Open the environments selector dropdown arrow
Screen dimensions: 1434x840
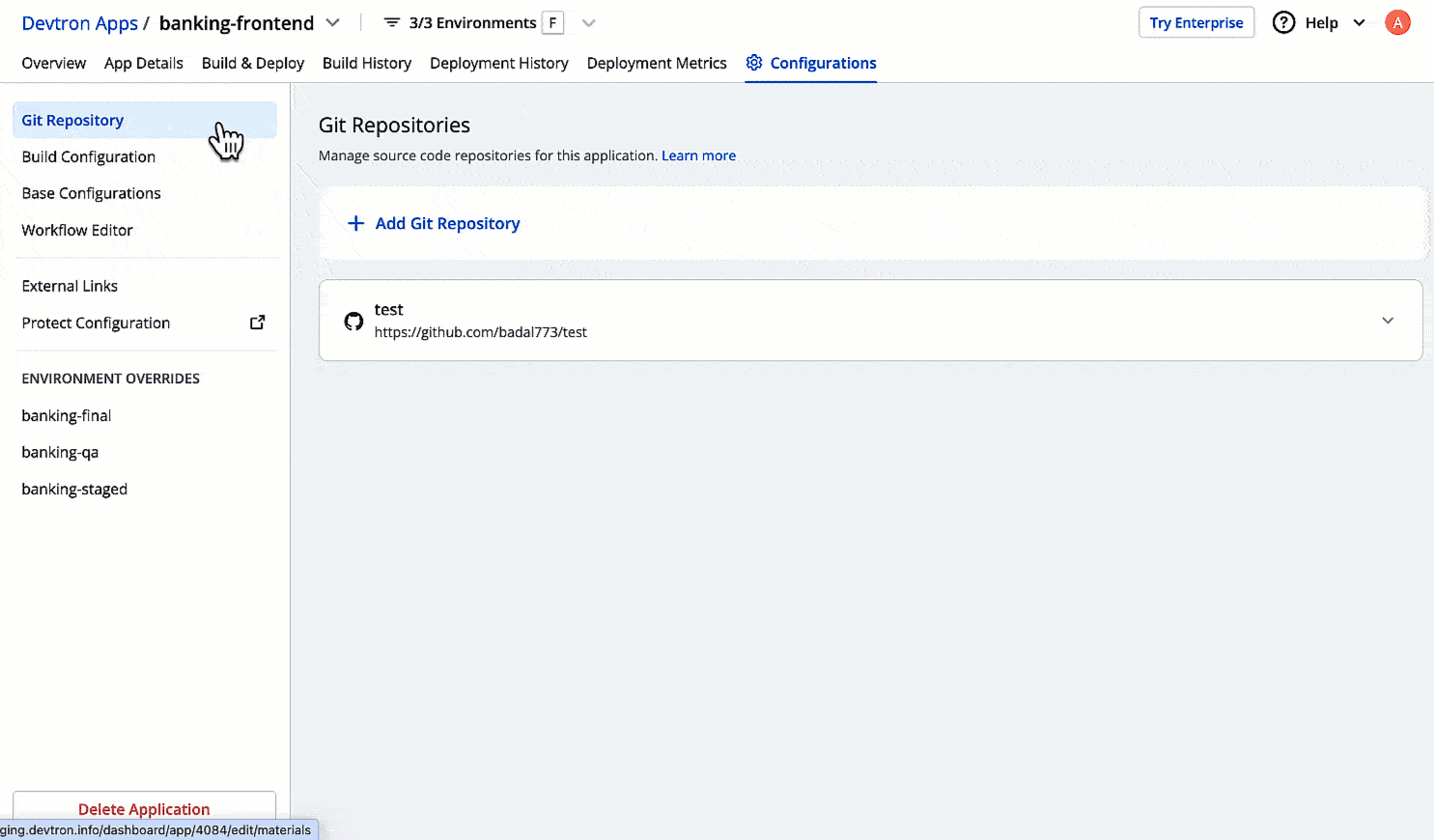tap(588, 23)
